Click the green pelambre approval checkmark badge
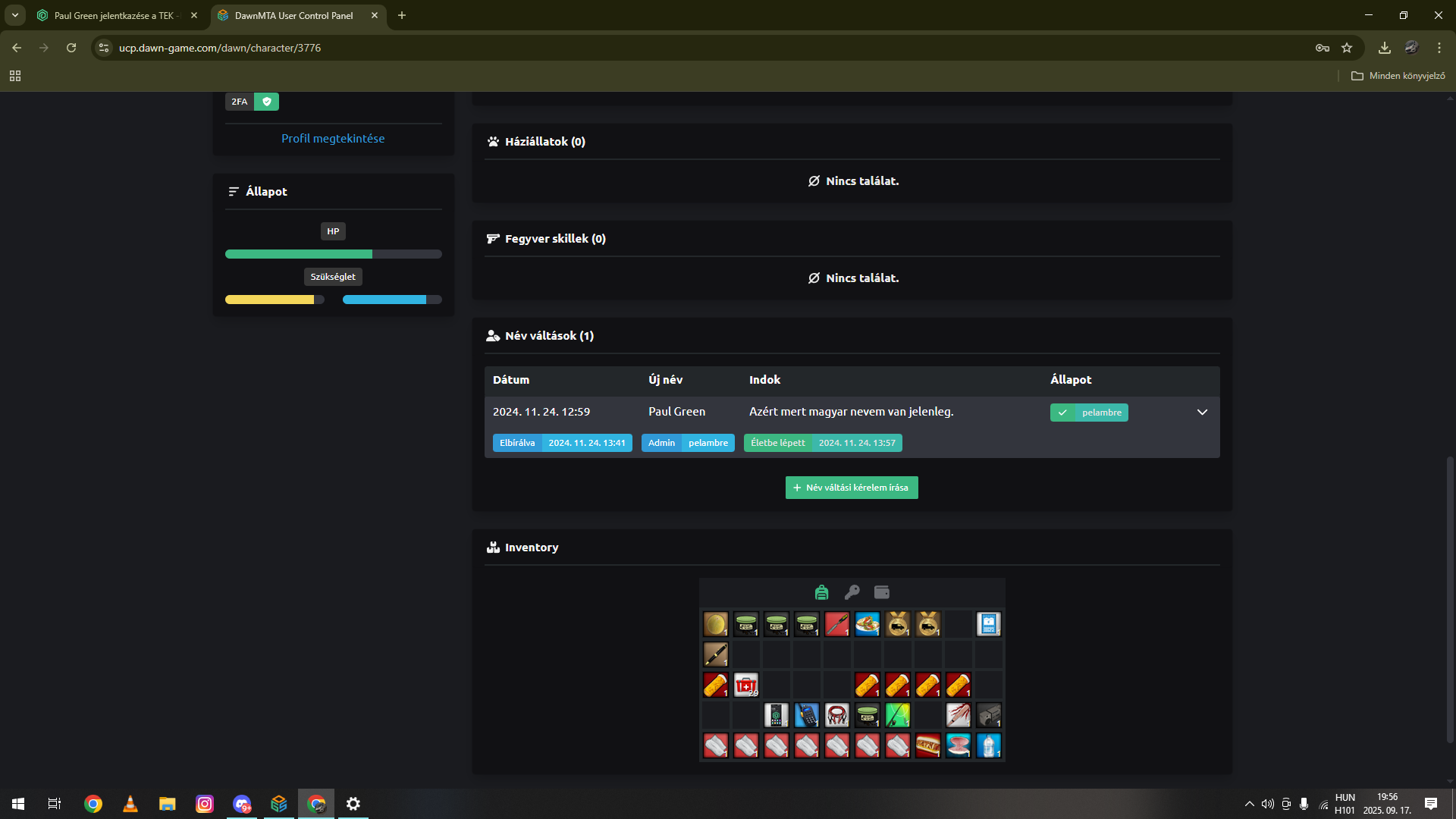This screenshot has height=819, width=1456. (x=1062, y=413)
